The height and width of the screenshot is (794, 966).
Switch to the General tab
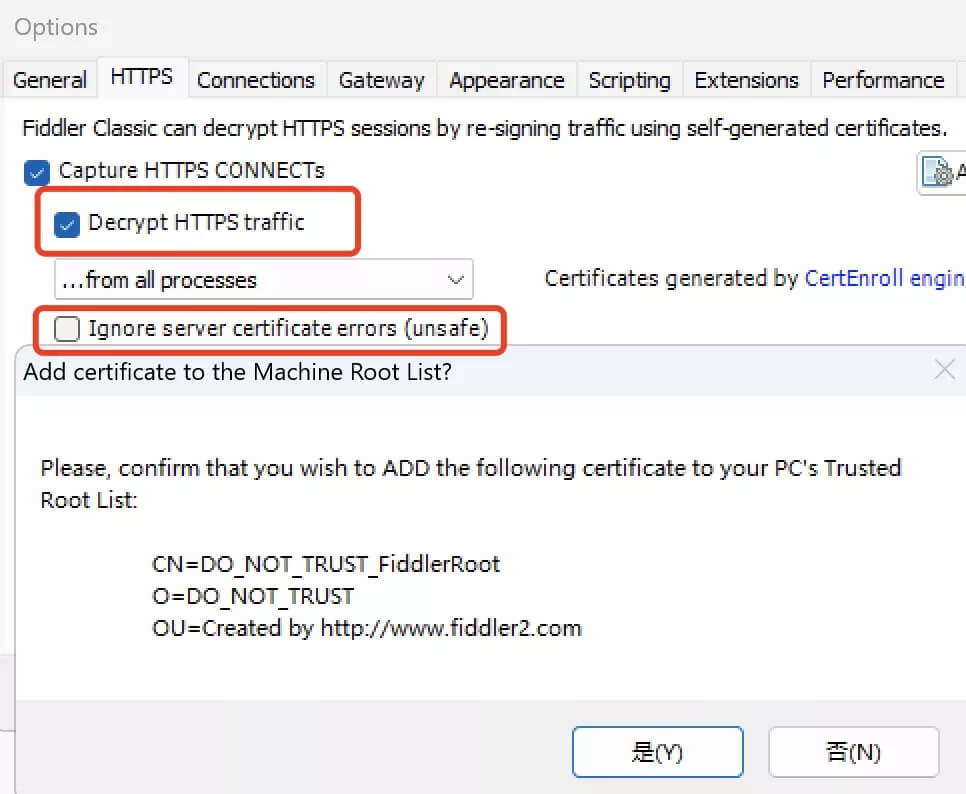click(x=49, y=80)
